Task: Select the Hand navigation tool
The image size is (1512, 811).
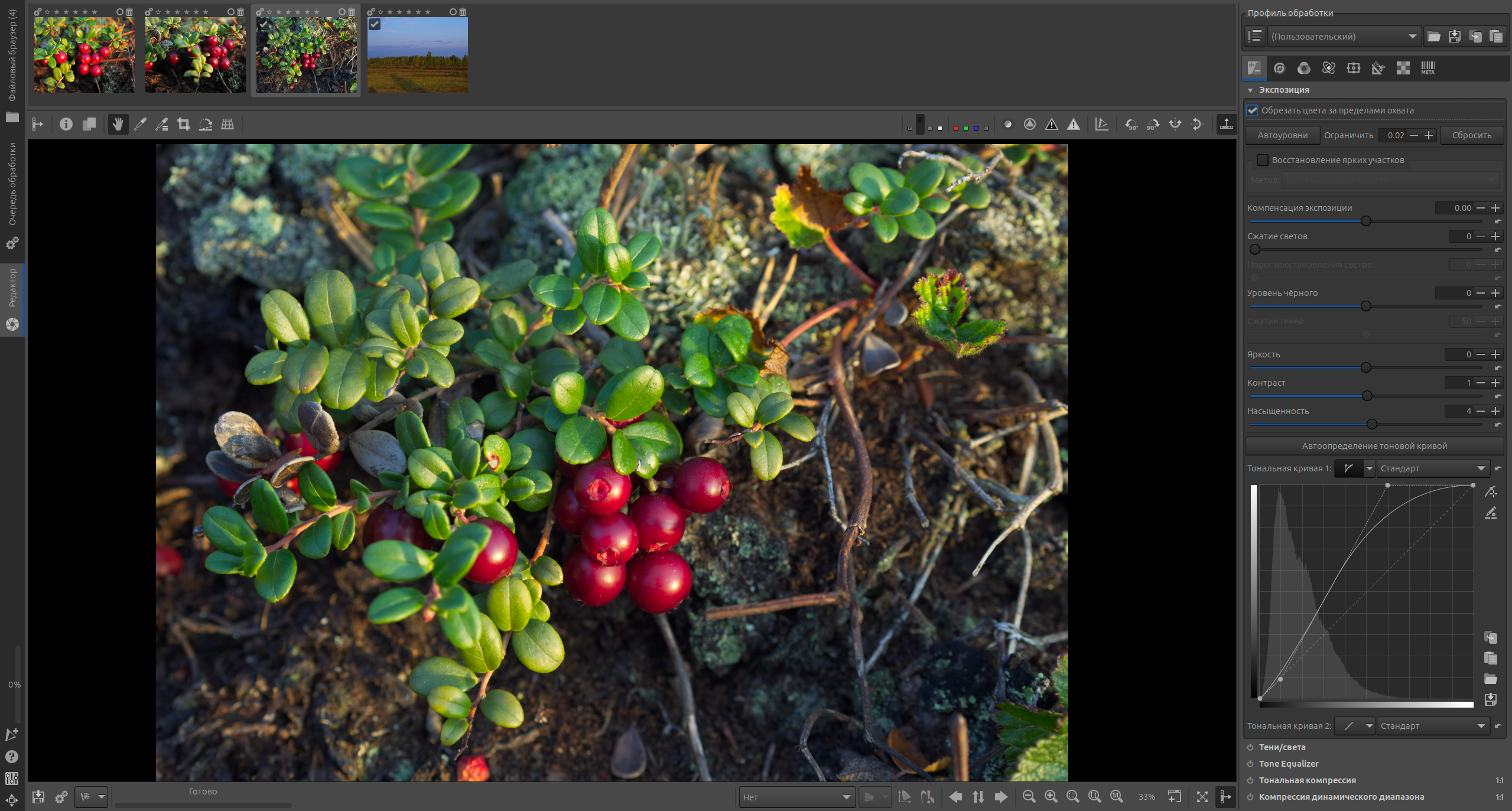Action: point(118,124)
